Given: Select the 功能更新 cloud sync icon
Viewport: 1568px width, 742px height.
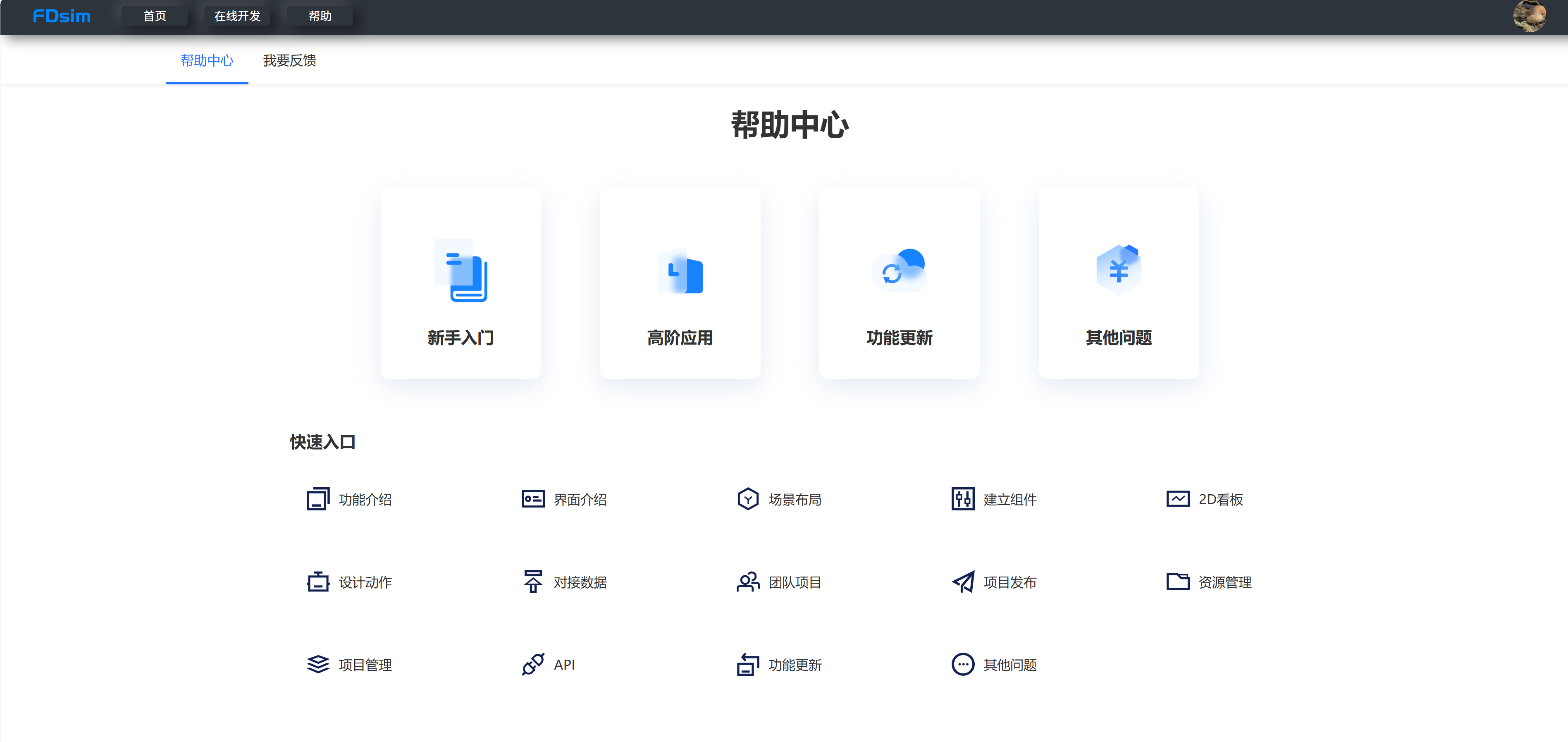Looking at the screenshot, I should pyautogui.click(x=899, y=270).
